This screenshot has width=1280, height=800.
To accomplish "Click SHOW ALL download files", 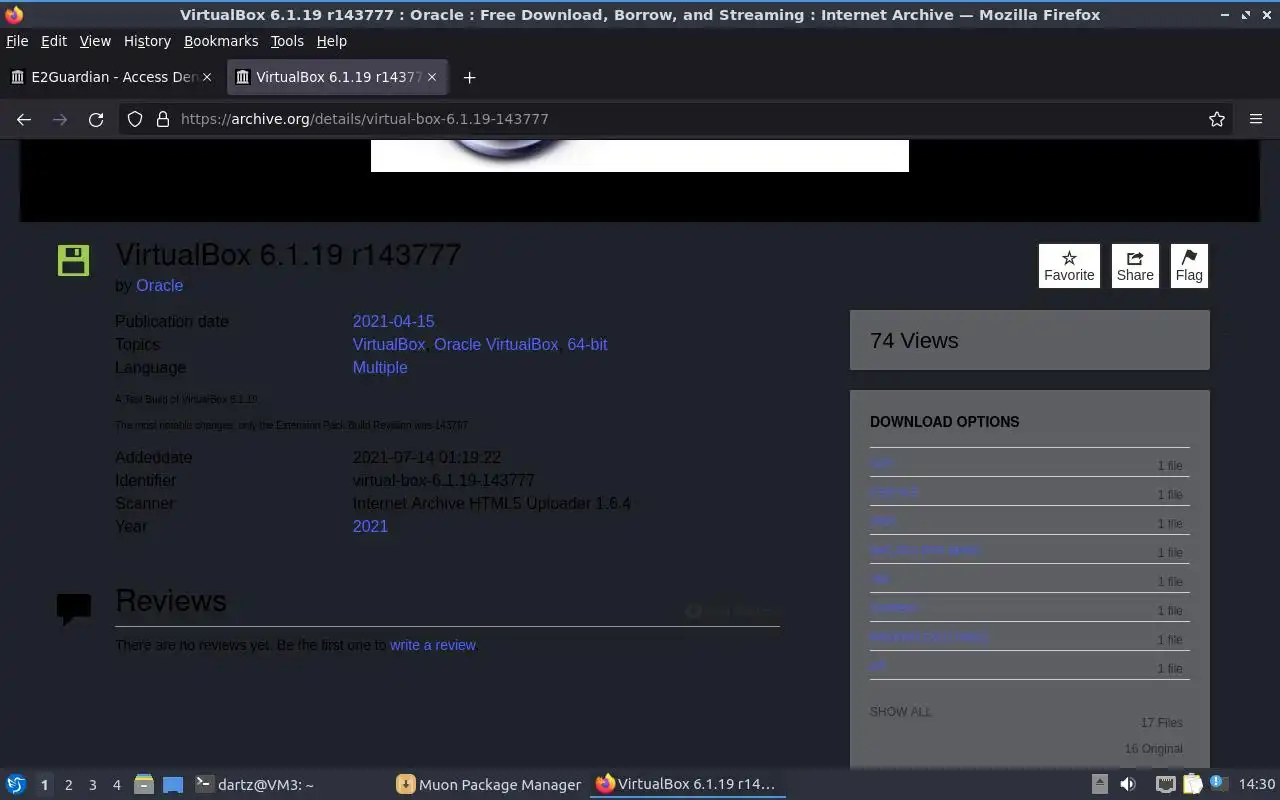I will pyautogui.click(x=901, y=712).
